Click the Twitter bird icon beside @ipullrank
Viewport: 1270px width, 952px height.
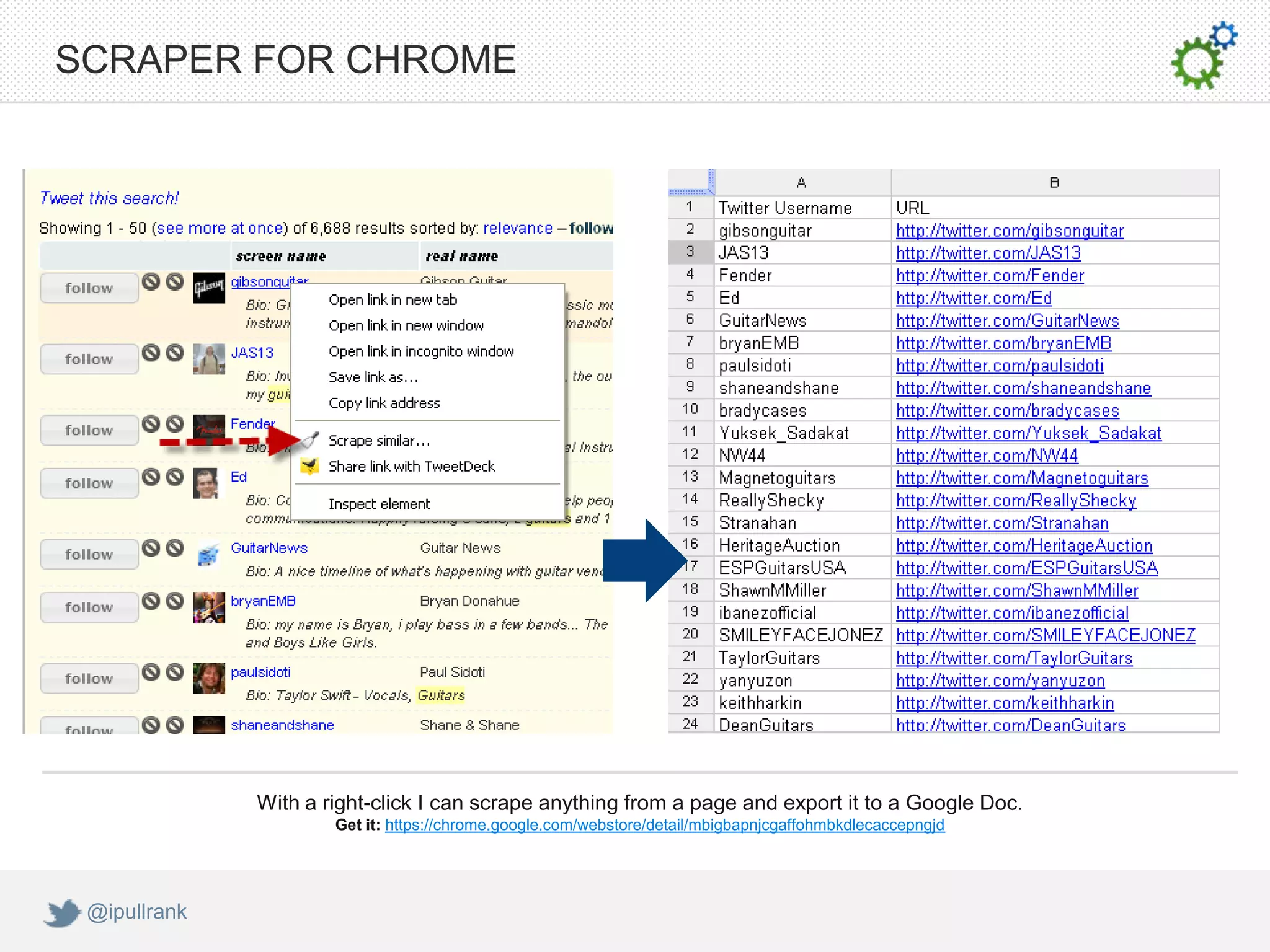63,913
